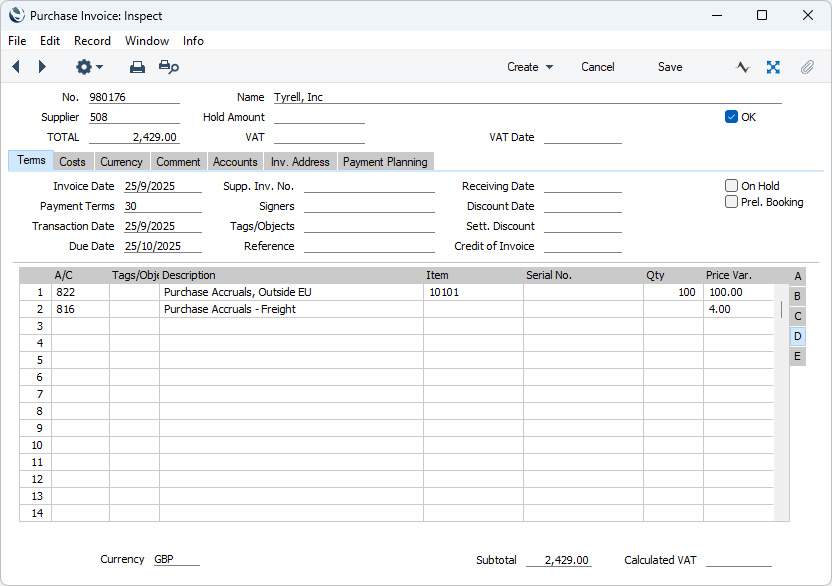Screen dimensions: 832x586
Task: Print the purchase invoice
Action: (x=137, y=67)
